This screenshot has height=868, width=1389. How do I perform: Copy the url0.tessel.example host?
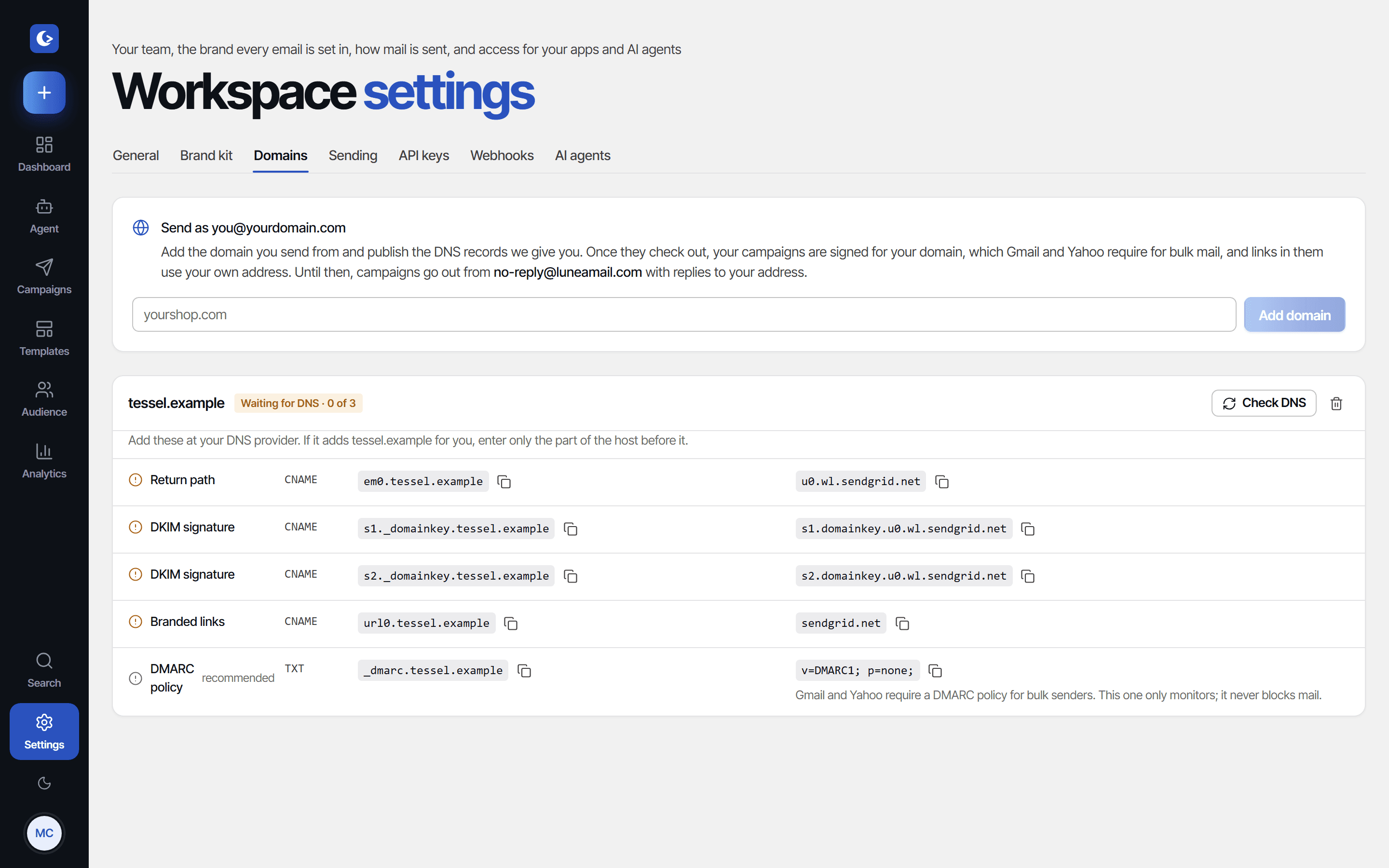click(x=511, y=624)
